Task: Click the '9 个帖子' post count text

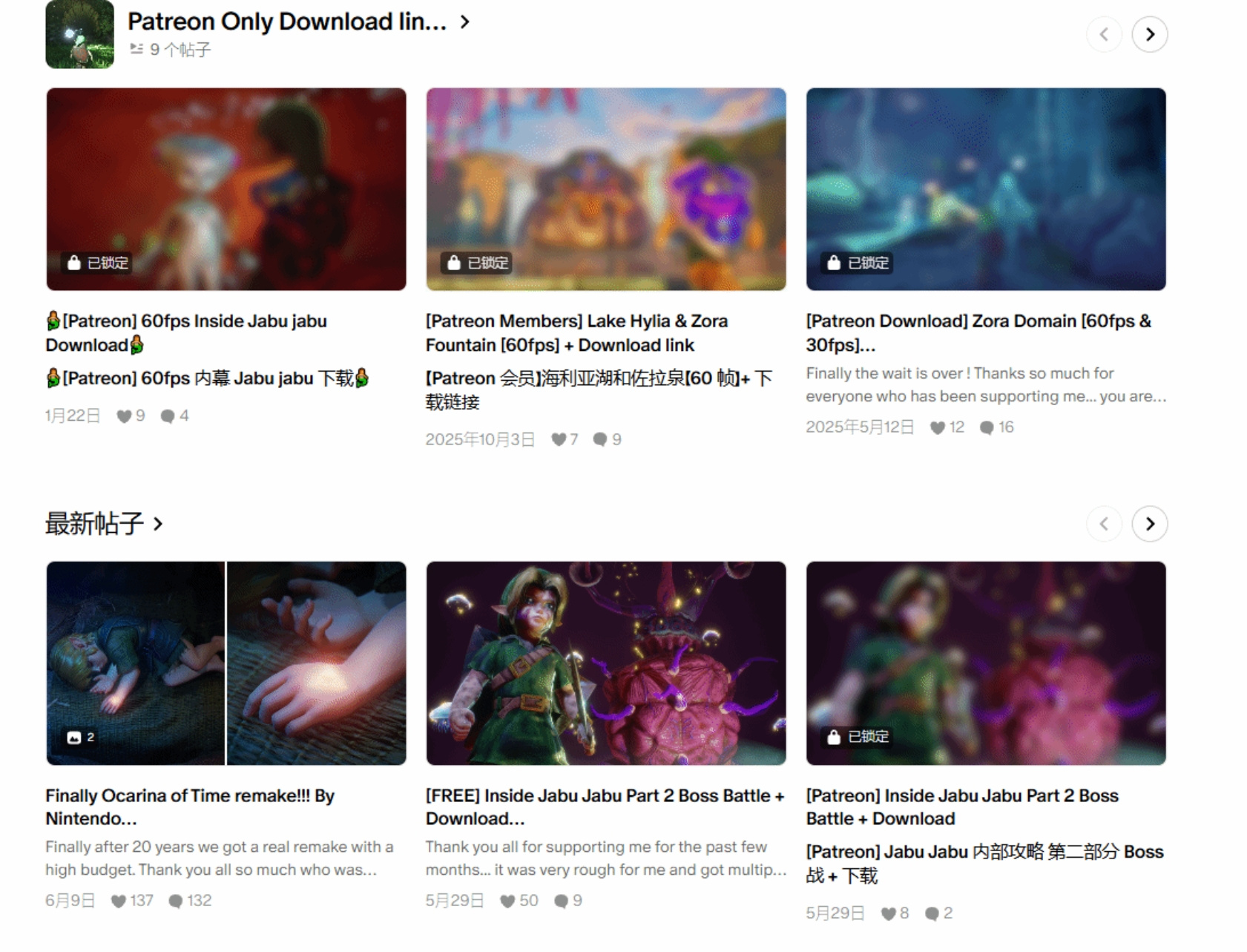Action: point(180,50)
